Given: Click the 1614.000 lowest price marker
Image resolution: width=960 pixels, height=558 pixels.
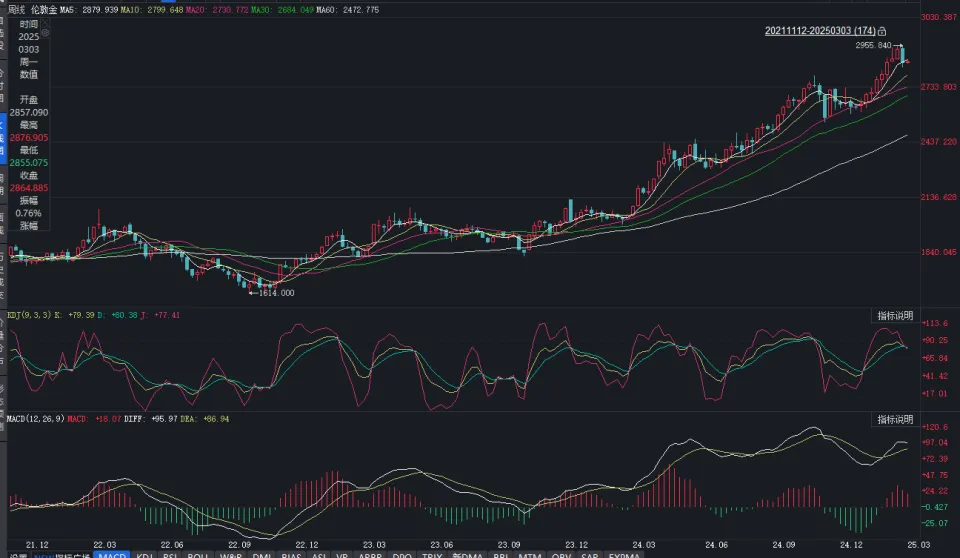Looking at the screenshot, I should point(276,293).
